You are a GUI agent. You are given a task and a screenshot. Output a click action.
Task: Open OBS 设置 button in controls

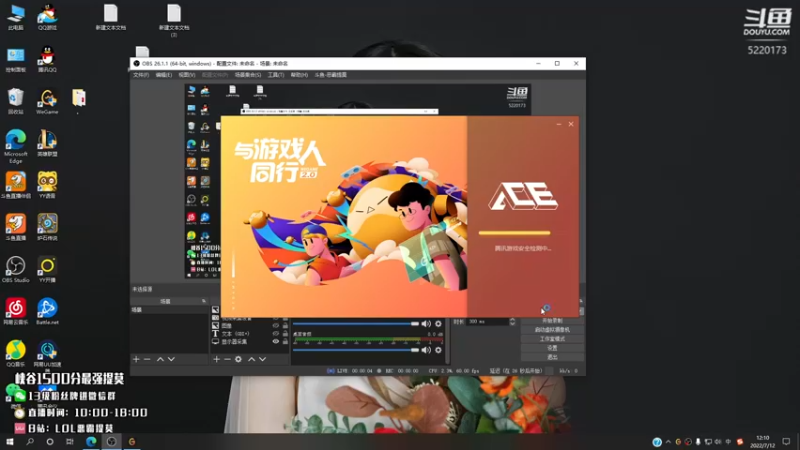point(552,348)
